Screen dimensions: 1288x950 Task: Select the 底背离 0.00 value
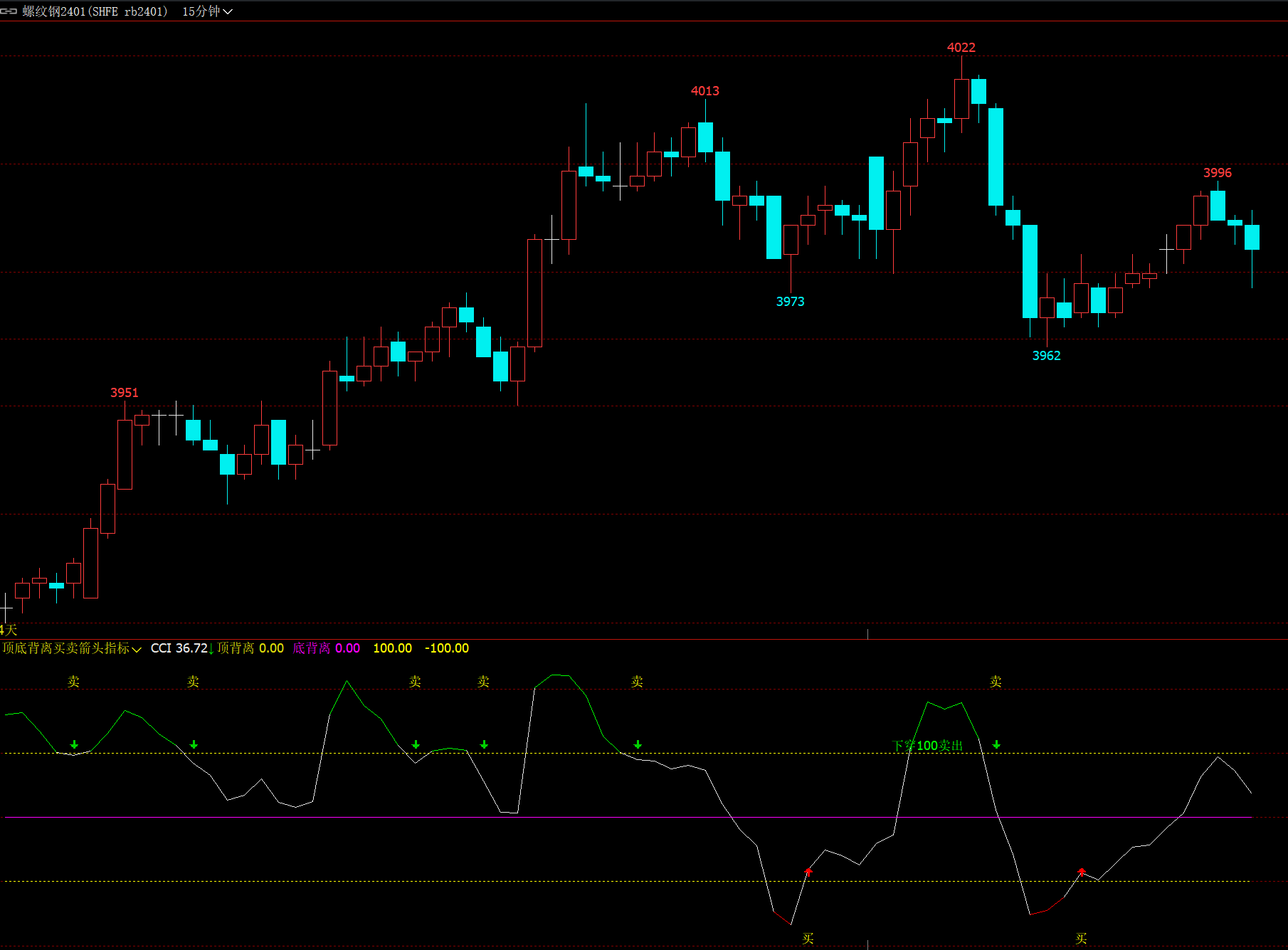click(327, 648)
